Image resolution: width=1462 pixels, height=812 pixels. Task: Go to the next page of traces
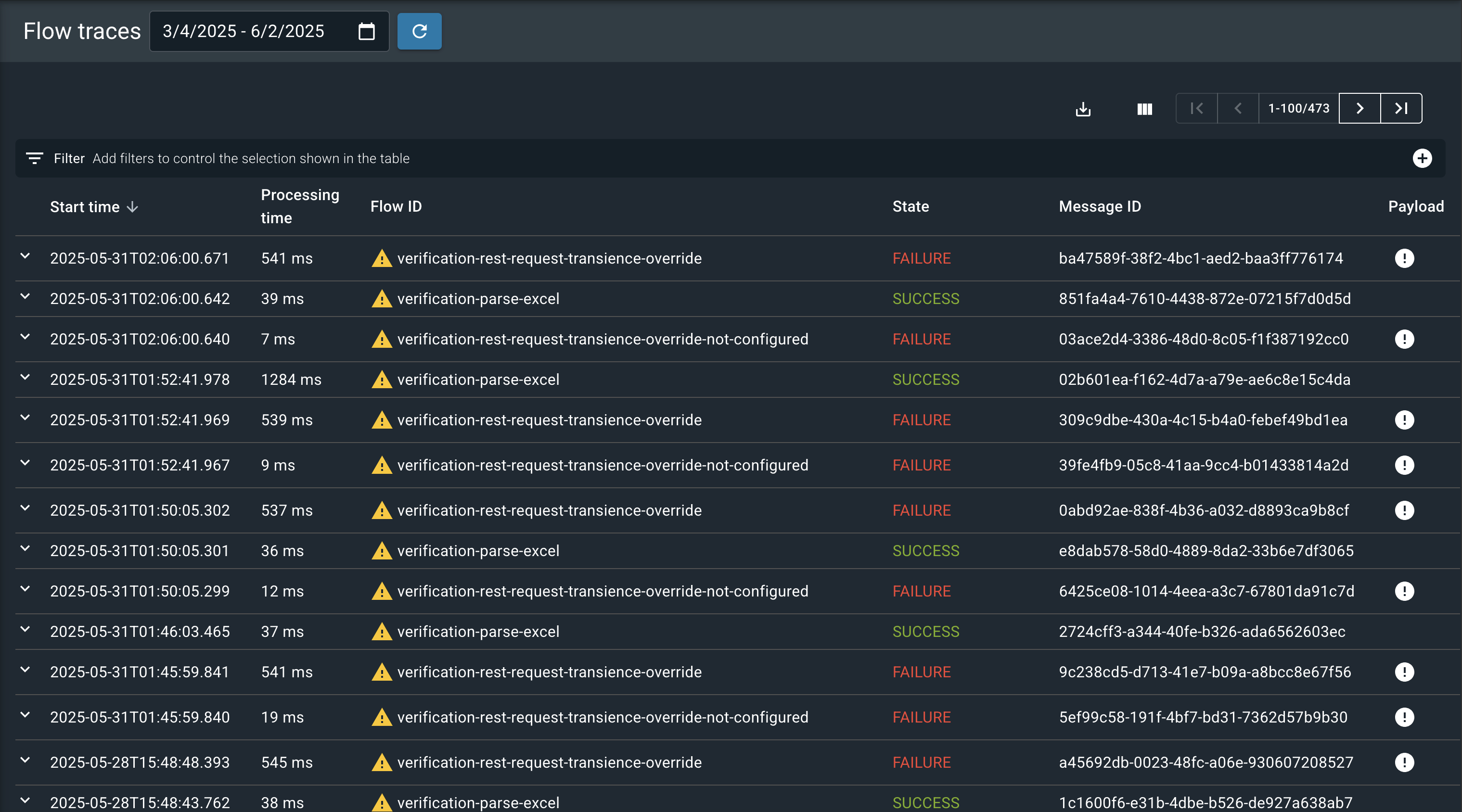pyautogui.click(x=1360, y=108)
